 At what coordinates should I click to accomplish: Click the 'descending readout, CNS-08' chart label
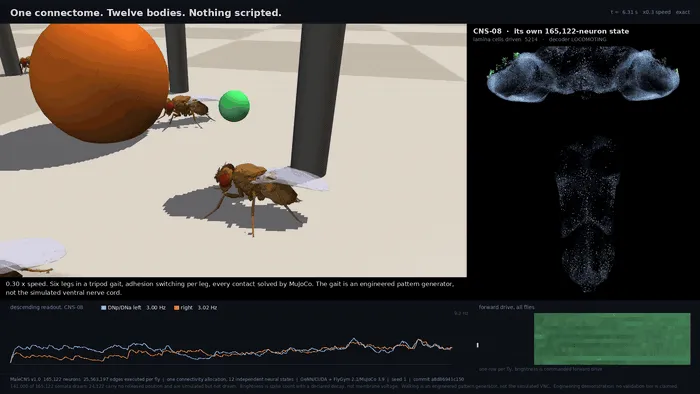pyautogui.click(x=46, y=307)
